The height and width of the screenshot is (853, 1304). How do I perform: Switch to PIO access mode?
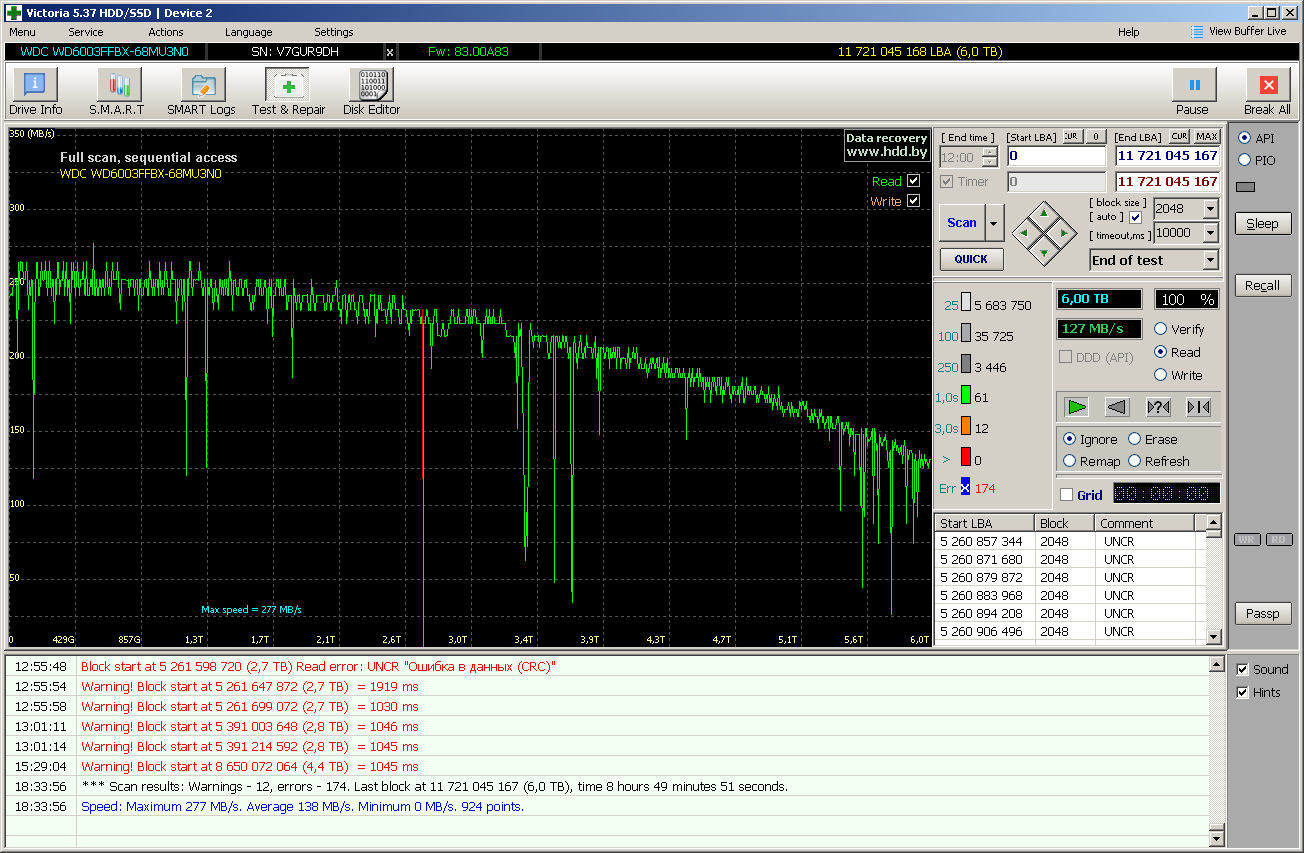(1244, 160)
